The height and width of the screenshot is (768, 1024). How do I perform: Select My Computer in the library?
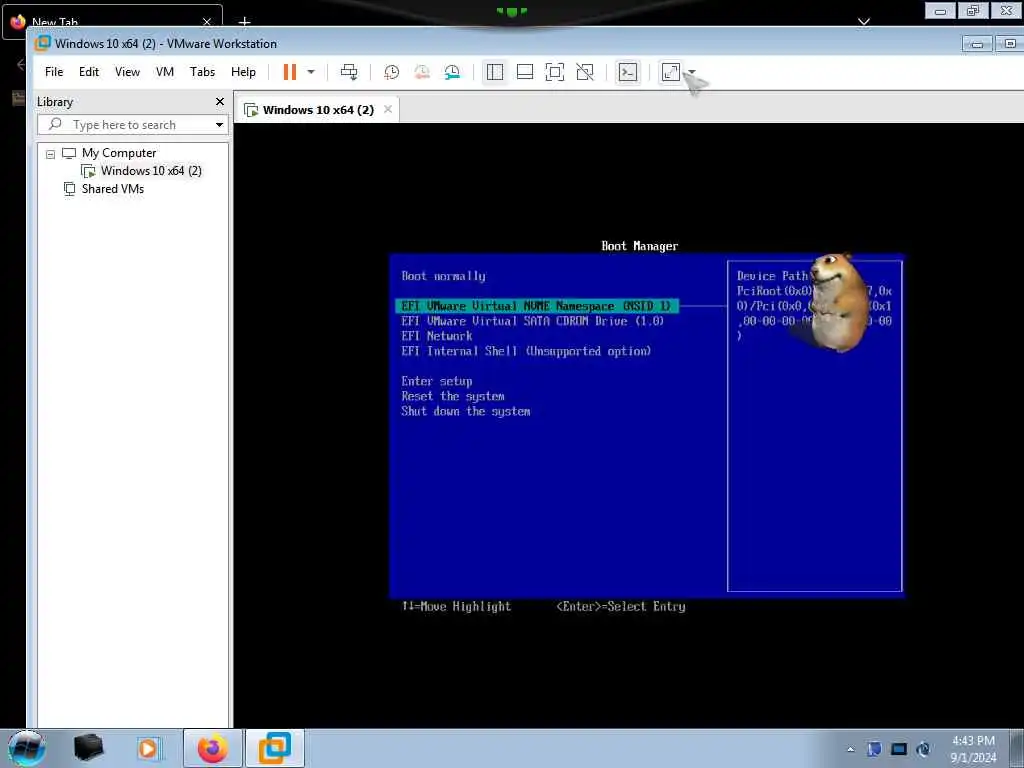pyautogui.click(x=119, y=153)
